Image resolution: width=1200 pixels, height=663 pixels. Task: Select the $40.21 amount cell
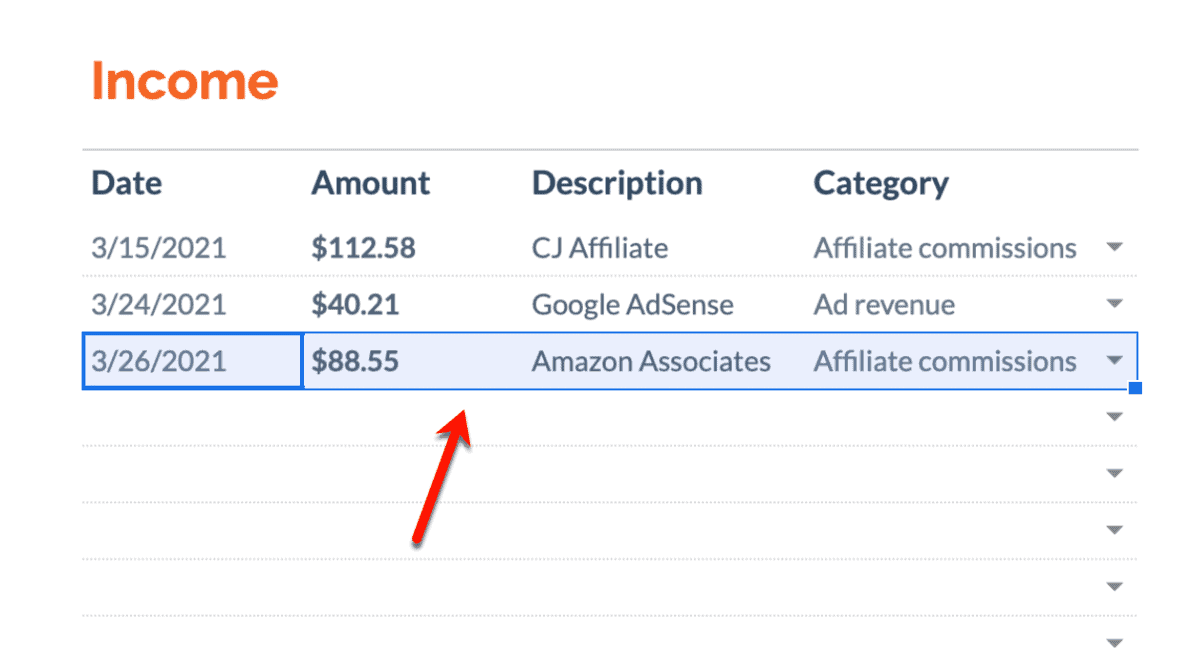click(x=413, y=304)
